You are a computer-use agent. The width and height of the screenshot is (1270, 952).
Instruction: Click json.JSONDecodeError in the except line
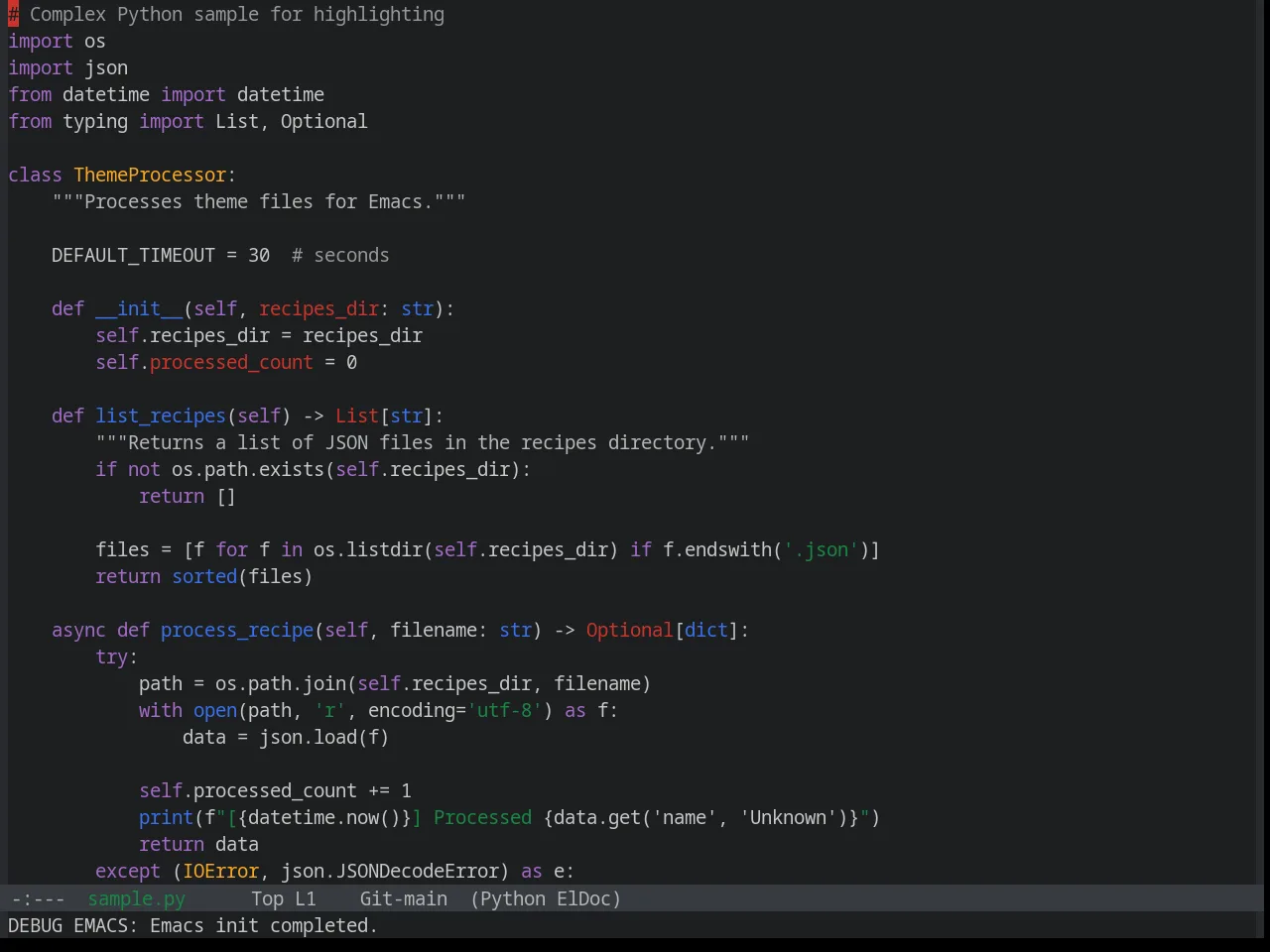point(390,872)
